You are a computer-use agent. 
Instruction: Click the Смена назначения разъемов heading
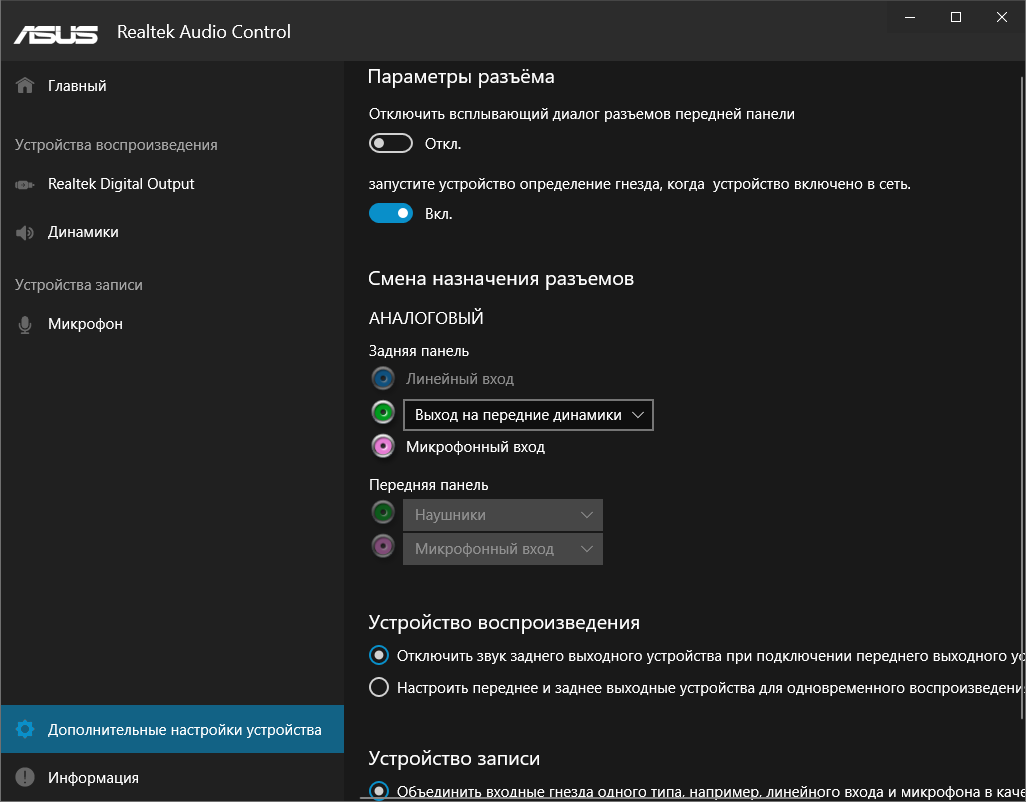tap(501, 279)
